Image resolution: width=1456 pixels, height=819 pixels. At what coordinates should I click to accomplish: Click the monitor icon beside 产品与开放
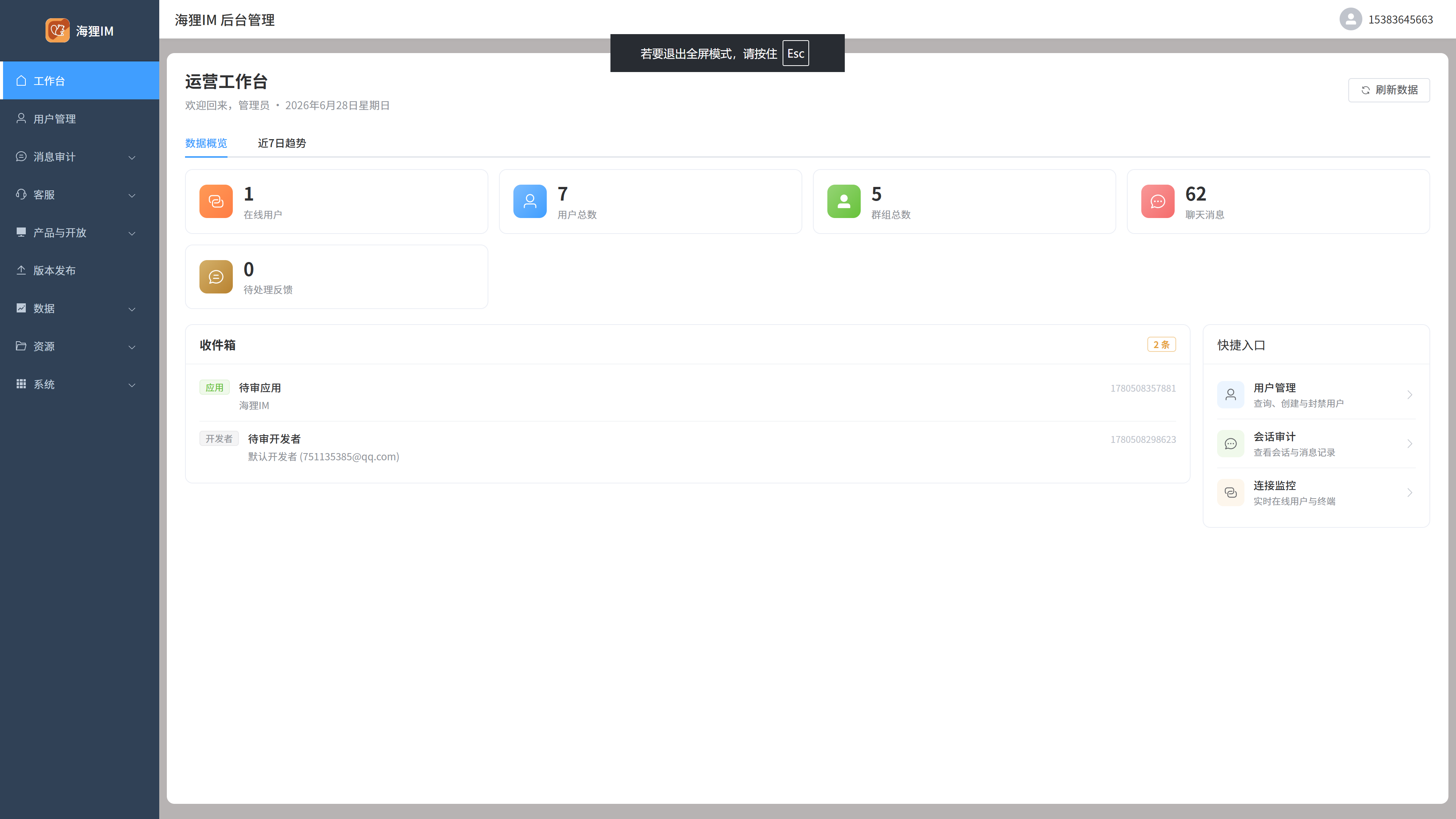pos(21,232)
